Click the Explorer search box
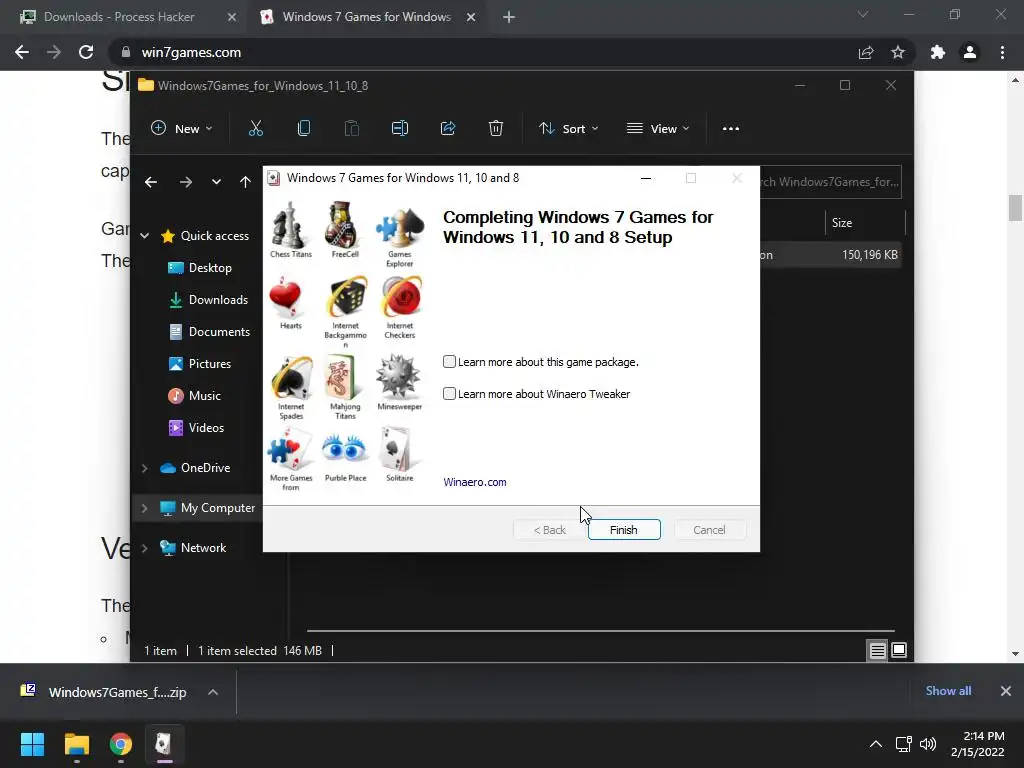1024x768 pixels. click(x=831, y=182)
